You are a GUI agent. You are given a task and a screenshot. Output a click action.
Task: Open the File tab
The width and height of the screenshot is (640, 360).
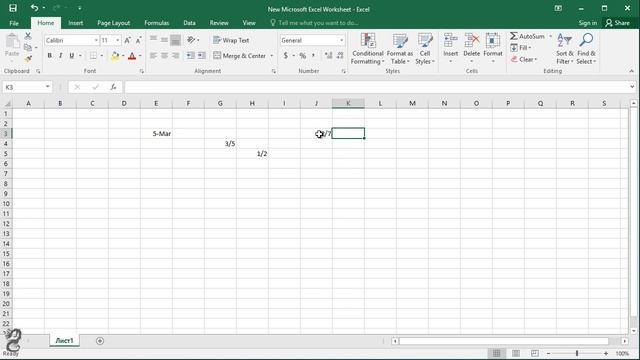(14, 23)
